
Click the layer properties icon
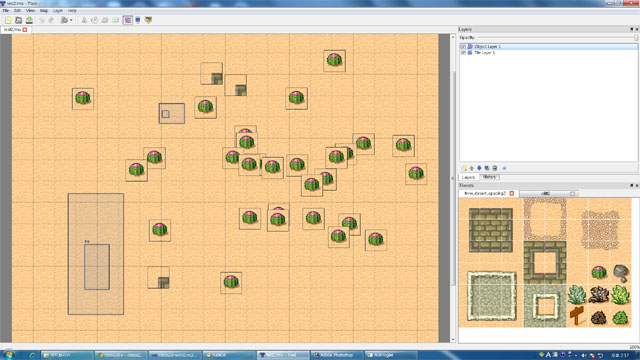click(x=504, y=168)
